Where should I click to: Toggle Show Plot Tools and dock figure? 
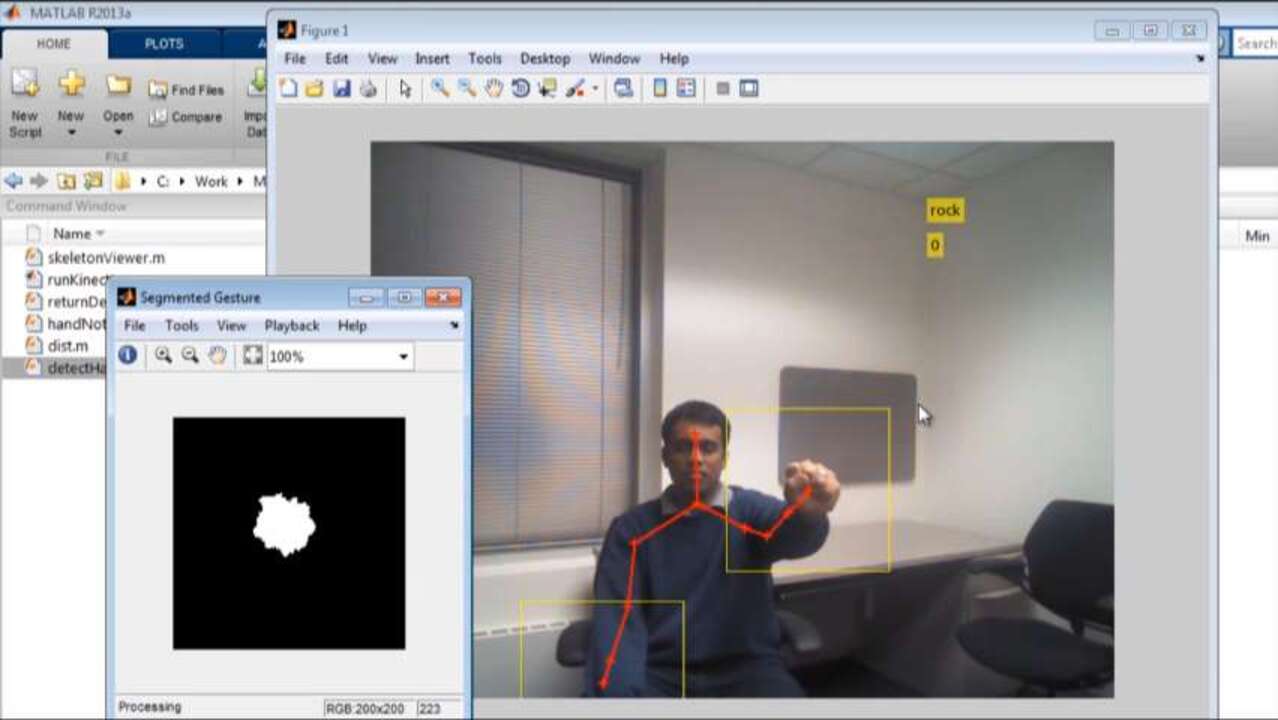[749, 89]
